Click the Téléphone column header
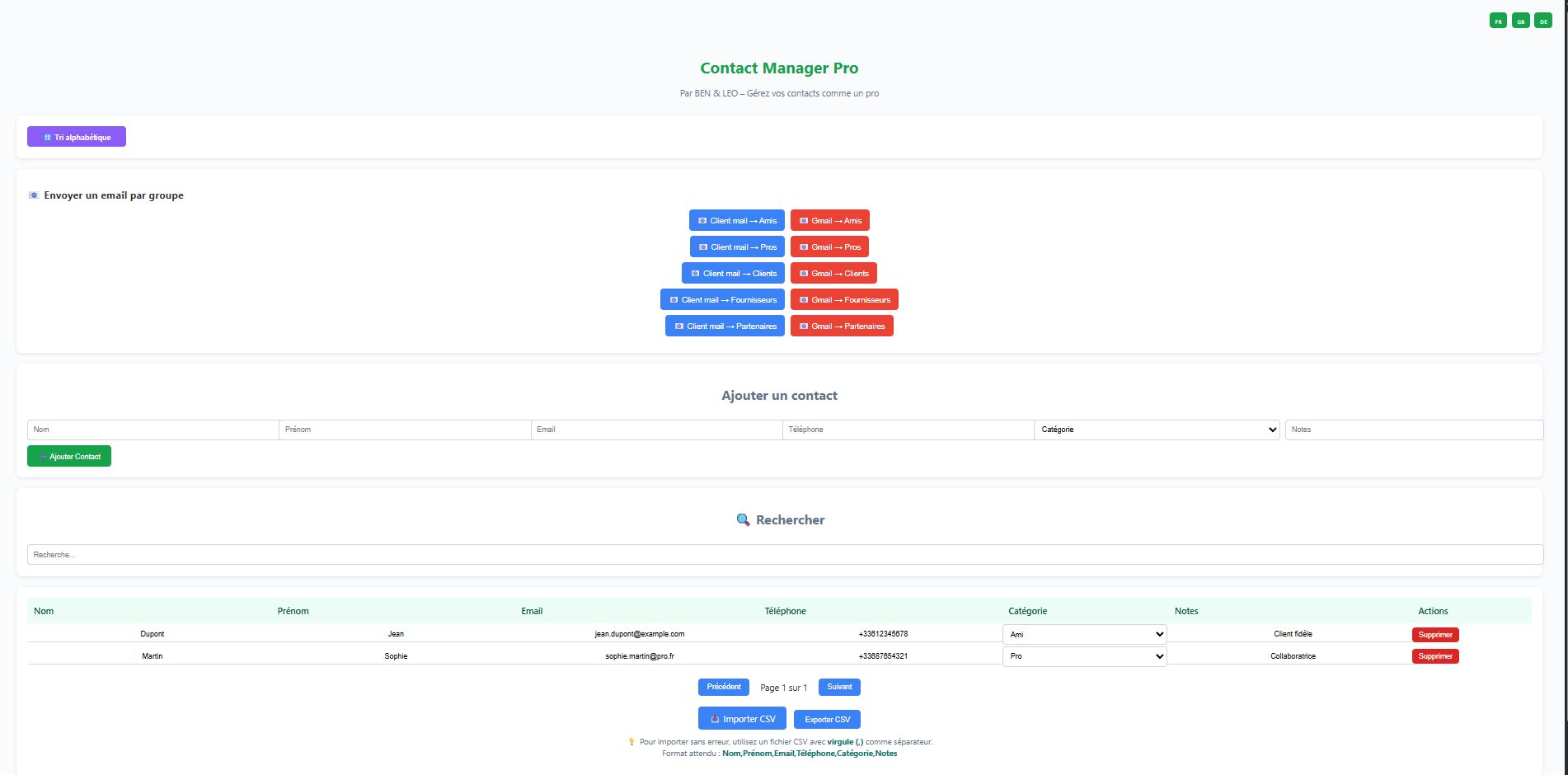This screenshot has width=1568, height=775. coord(785,611)
